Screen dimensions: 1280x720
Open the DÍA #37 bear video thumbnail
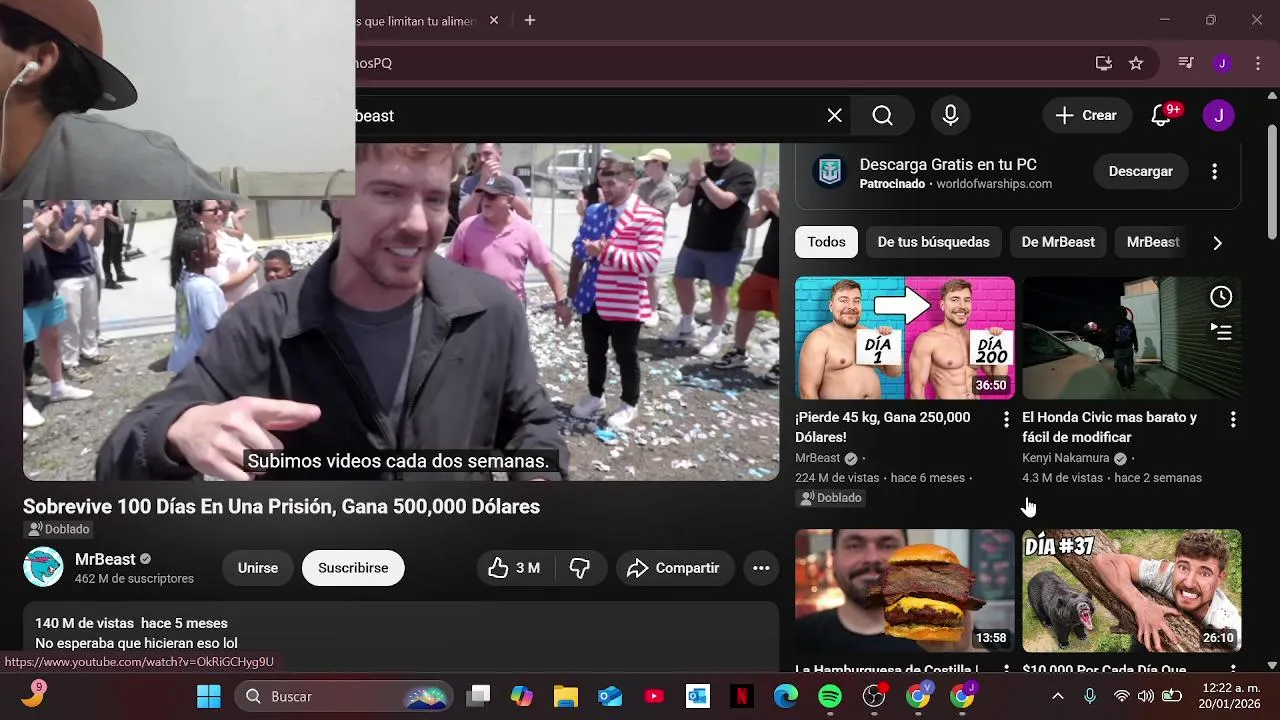1132,591
